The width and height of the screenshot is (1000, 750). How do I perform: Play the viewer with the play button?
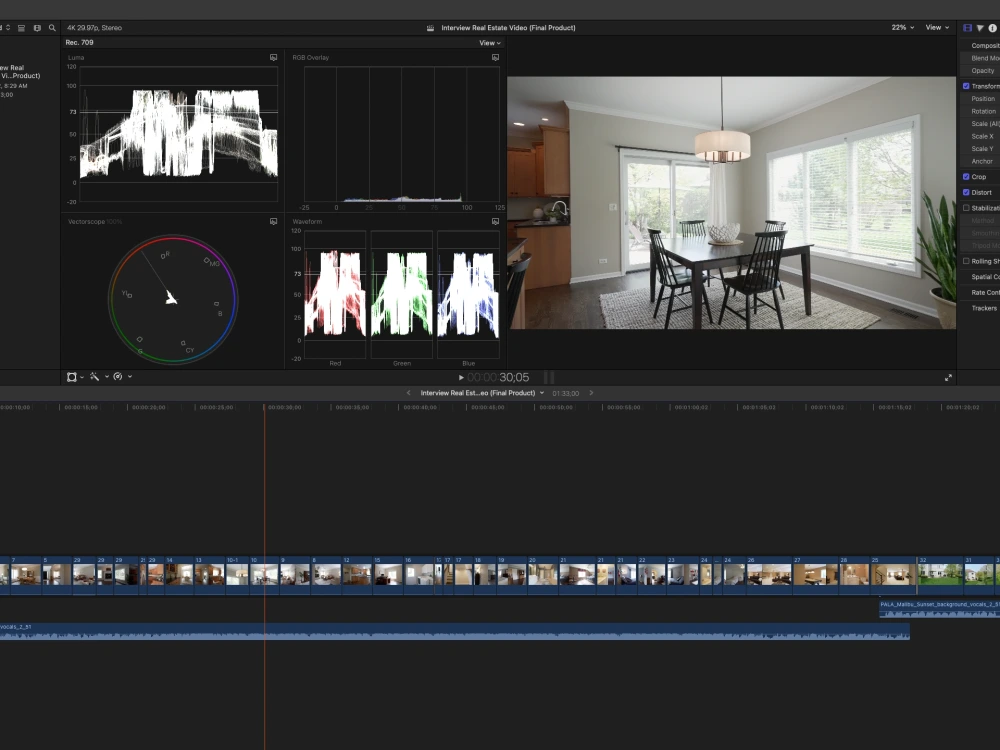(461, 378)
